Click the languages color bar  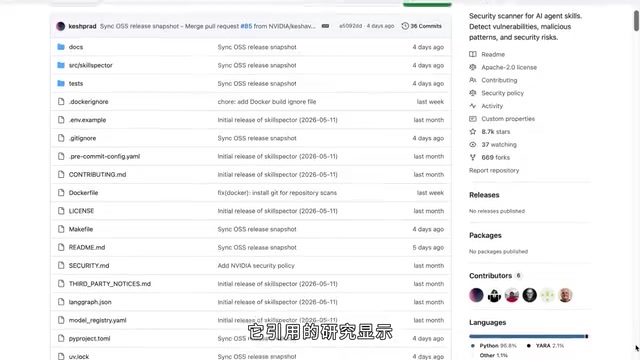coord(529,336)
